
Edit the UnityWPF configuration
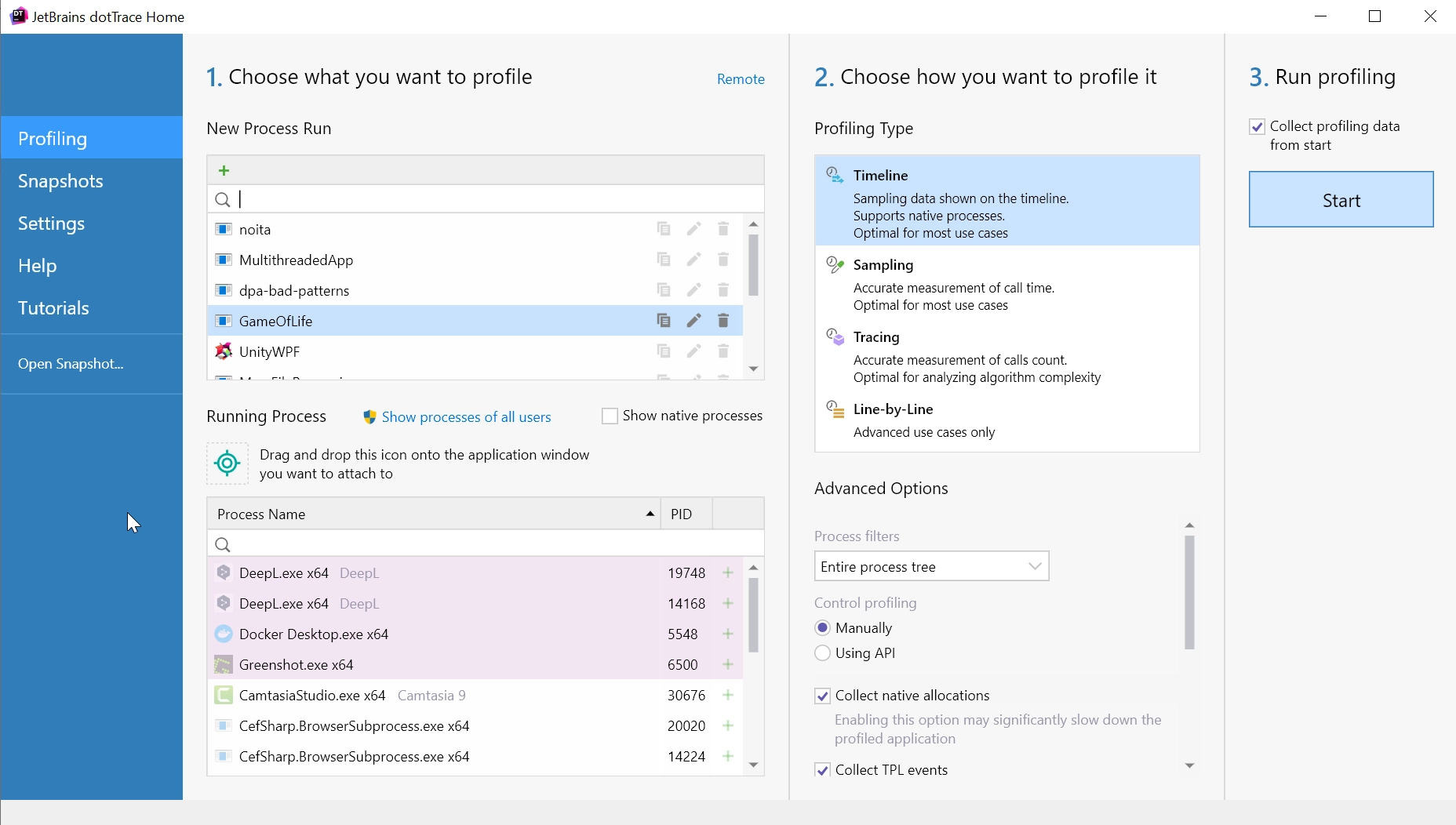pyautogui.click(x=693, y=351)
